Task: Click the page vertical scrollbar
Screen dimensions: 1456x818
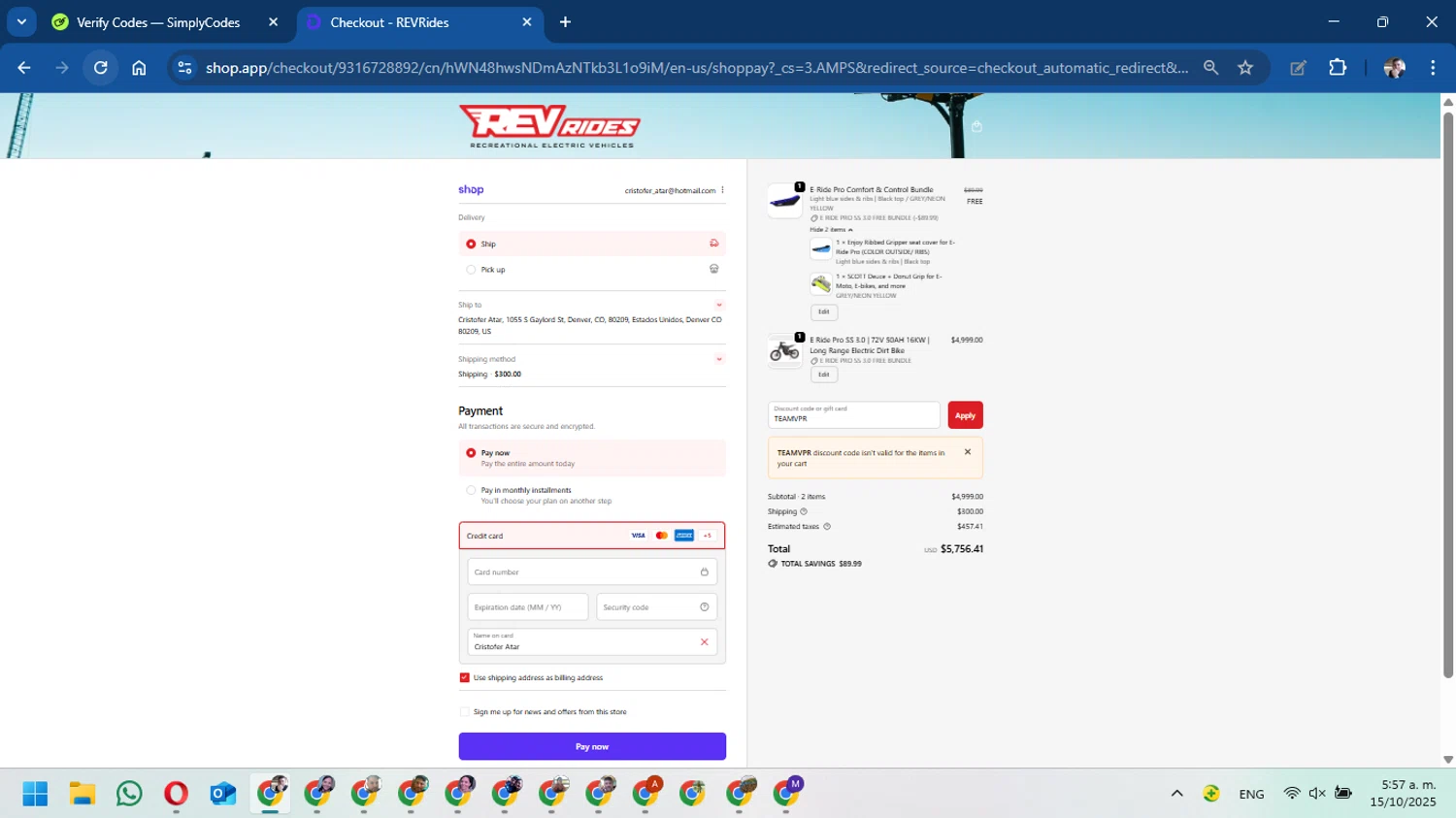Action: point(1448,395)
